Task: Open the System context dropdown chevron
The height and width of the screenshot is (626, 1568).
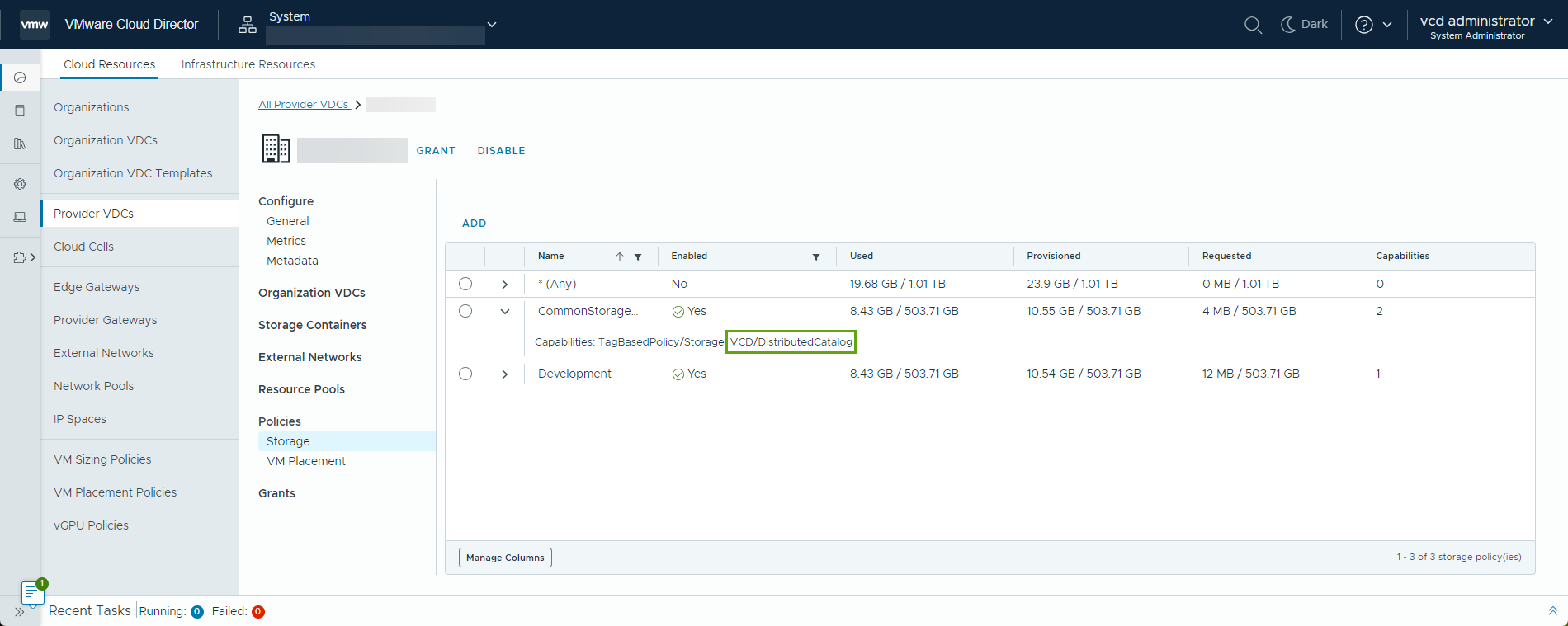Action: (x=492, y=25)
